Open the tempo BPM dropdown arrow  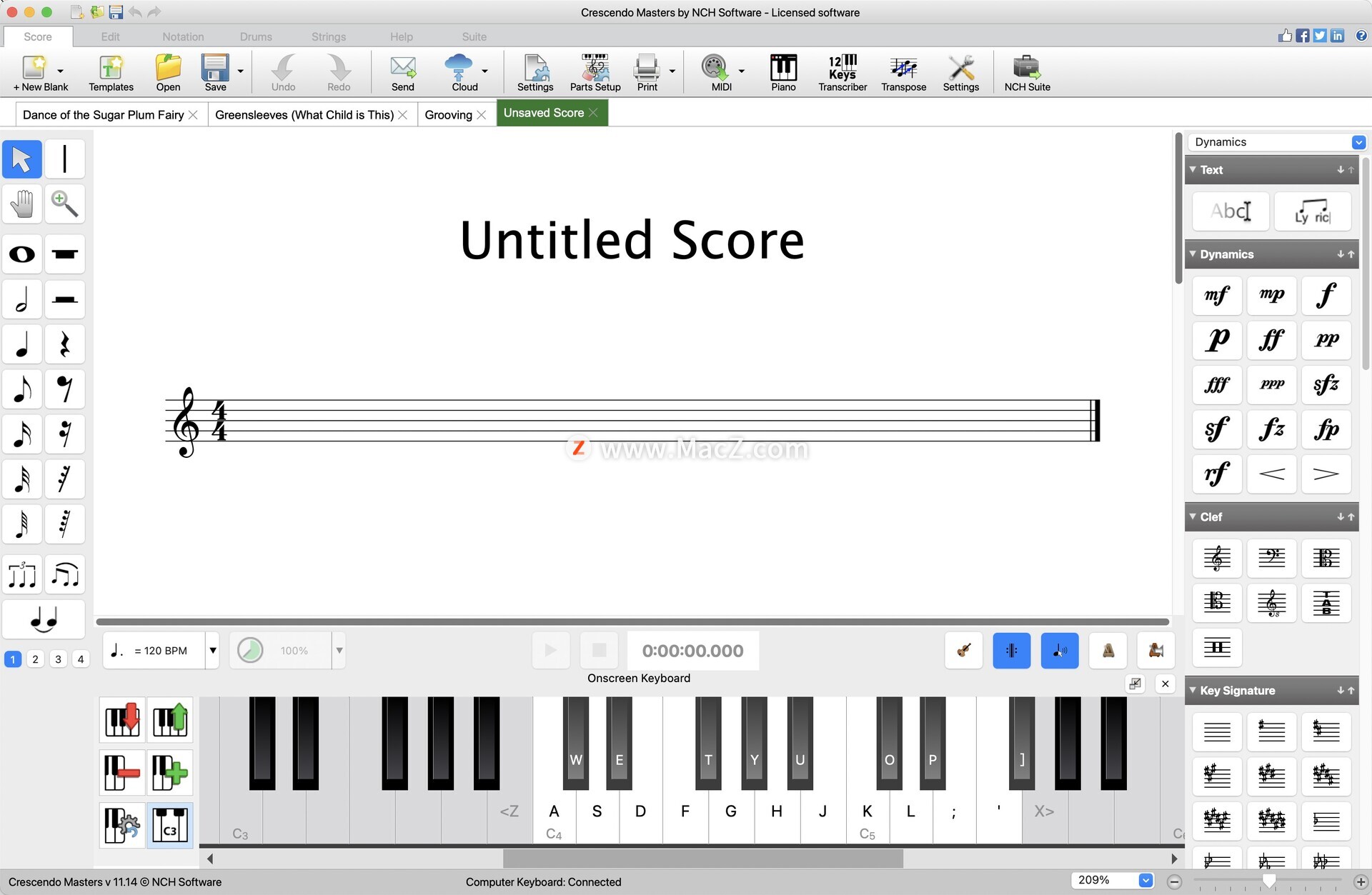(x=212, y=651)
